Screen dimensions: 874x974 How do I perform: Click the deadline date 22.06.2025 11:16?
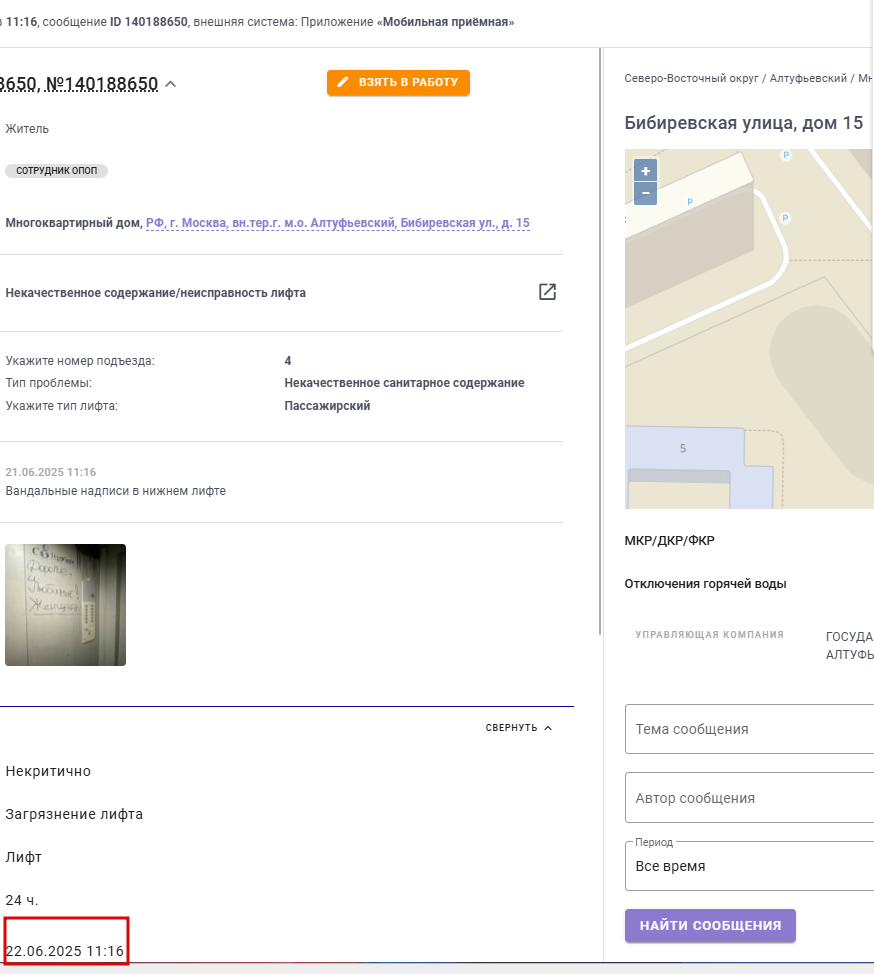[x=65, y=950]
